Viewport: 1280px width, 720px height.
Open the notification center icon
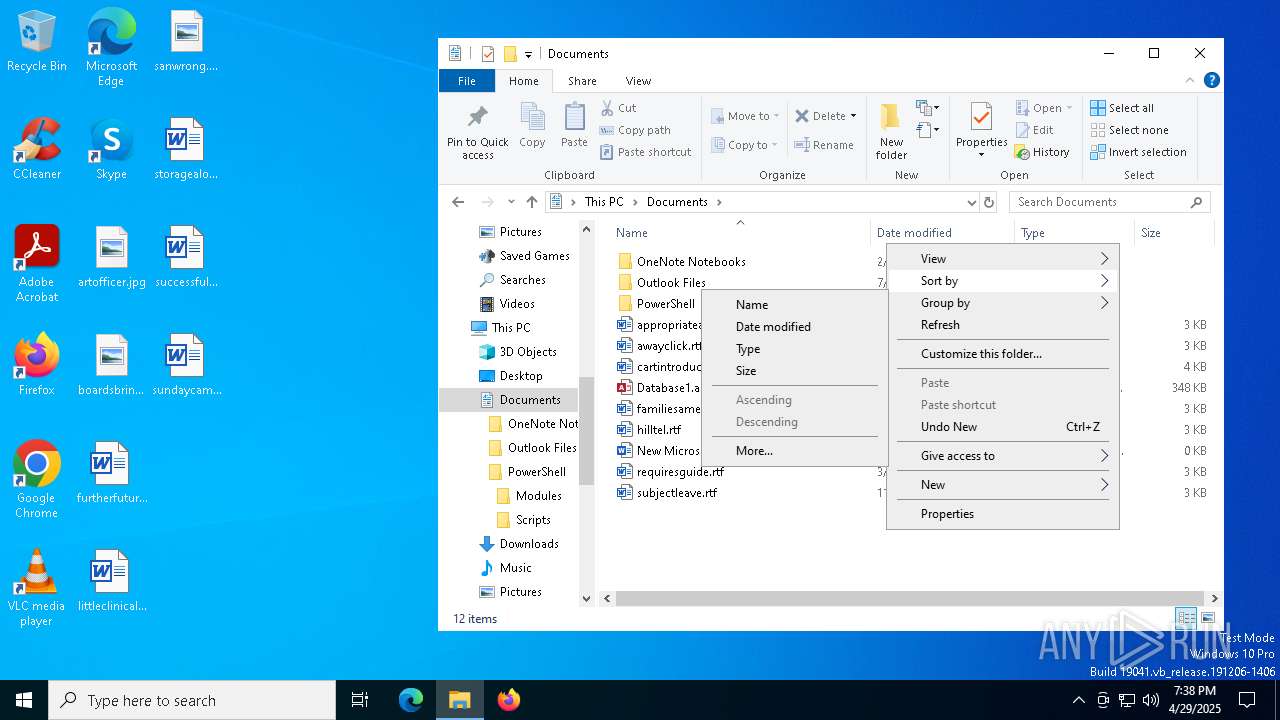(x=1247, y=700)
